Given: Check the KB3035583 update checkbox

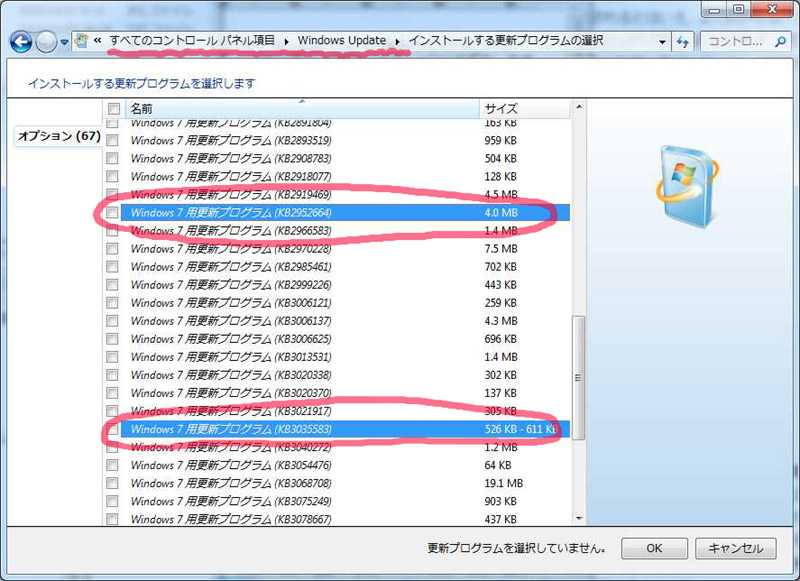Looking at the screenshot, I should [x=113, y=429].
